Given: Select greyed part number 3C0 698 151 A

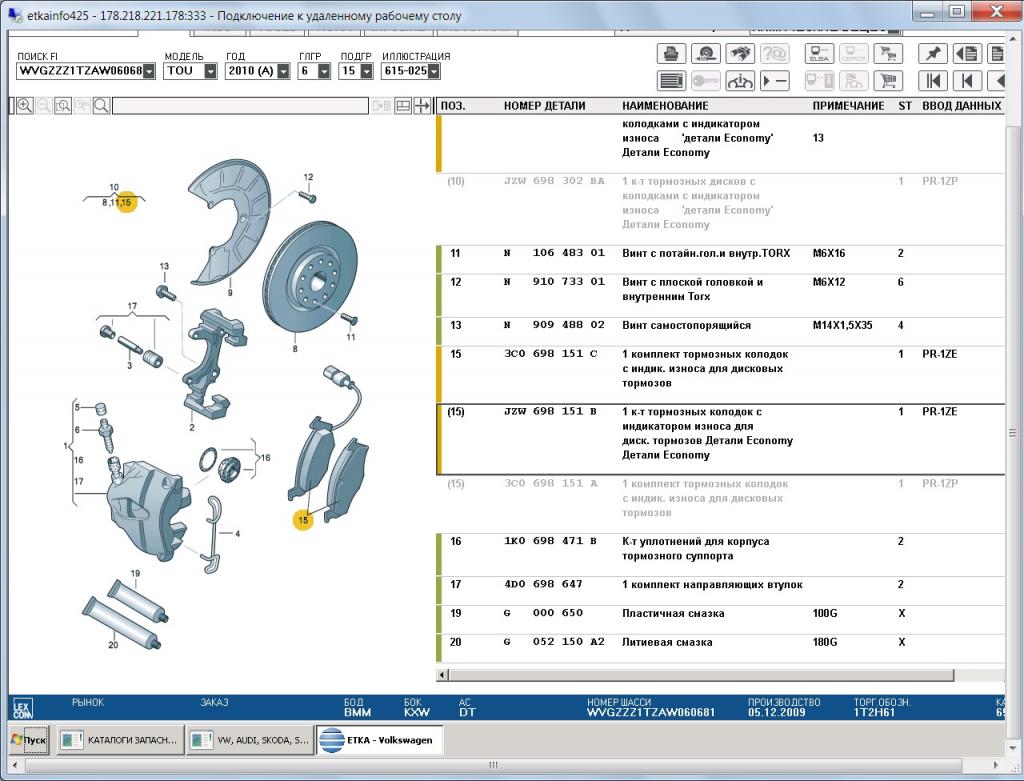Looking at the screenshot, I should pos(551,483).
